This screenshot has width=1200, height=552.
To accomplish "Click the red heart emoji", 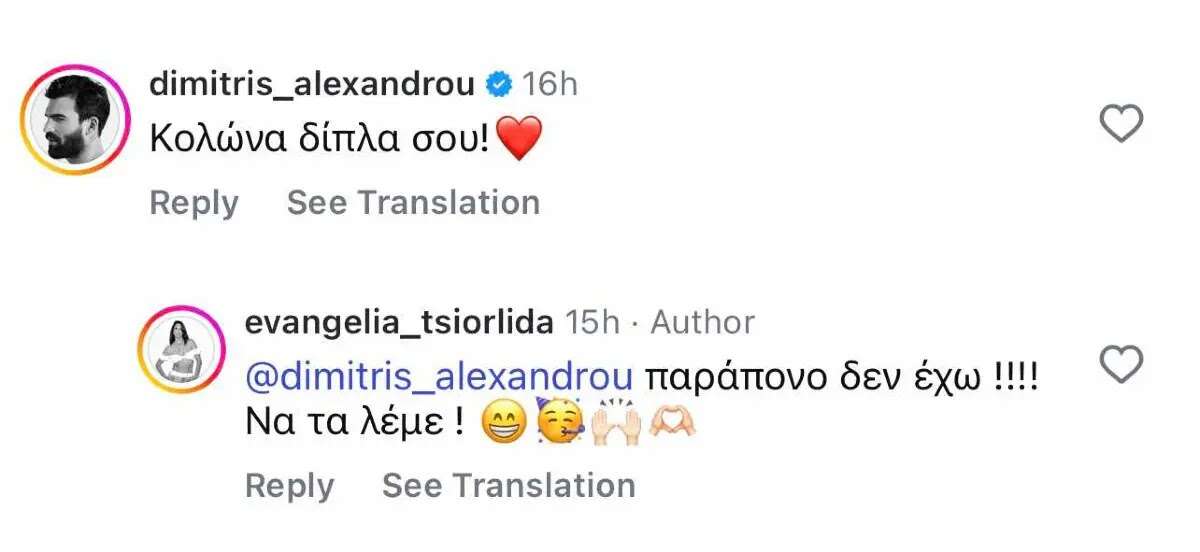I will coord(518,139).
